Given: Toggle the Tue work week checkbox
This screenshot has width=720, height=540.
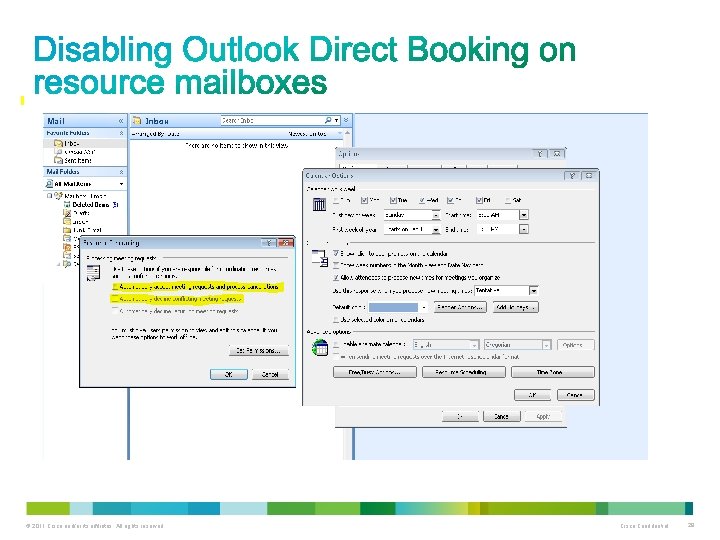Looking at the screenshot, I should [393, 200].
